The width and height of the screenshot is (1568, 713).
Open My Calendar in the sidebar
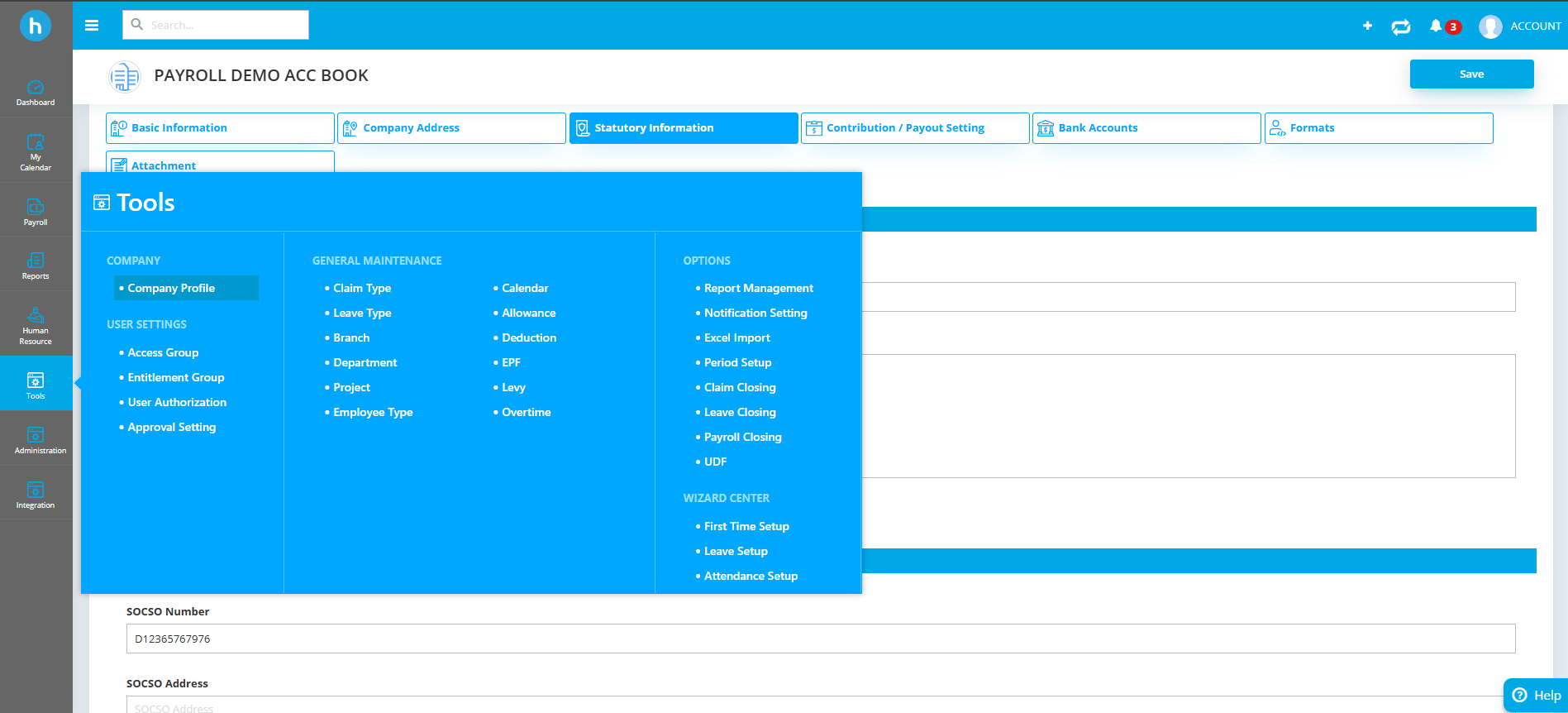click(36, 152)
